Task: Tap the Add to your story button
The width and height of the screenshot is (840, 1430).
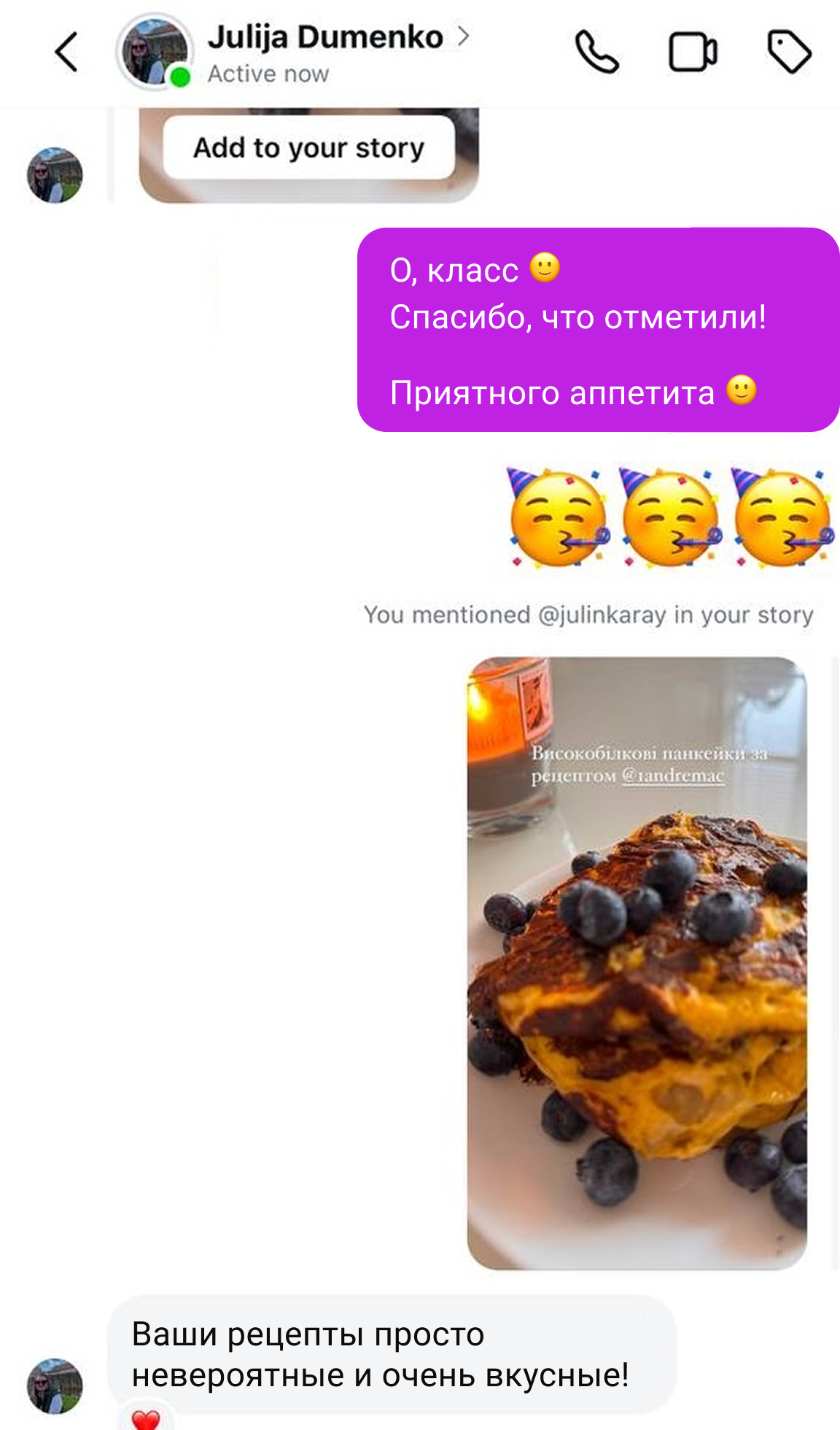Action: pyautogui.click(x=308, y=147)
